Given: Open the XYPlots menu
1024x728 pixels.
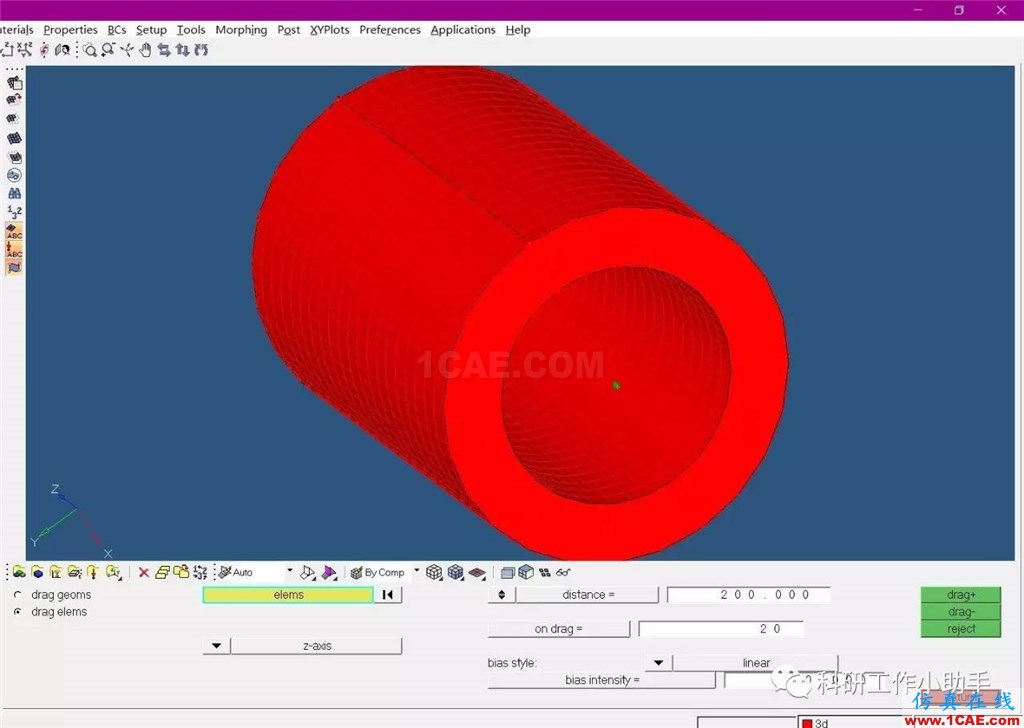Looking at the screenshot, I should click(329, 30).
